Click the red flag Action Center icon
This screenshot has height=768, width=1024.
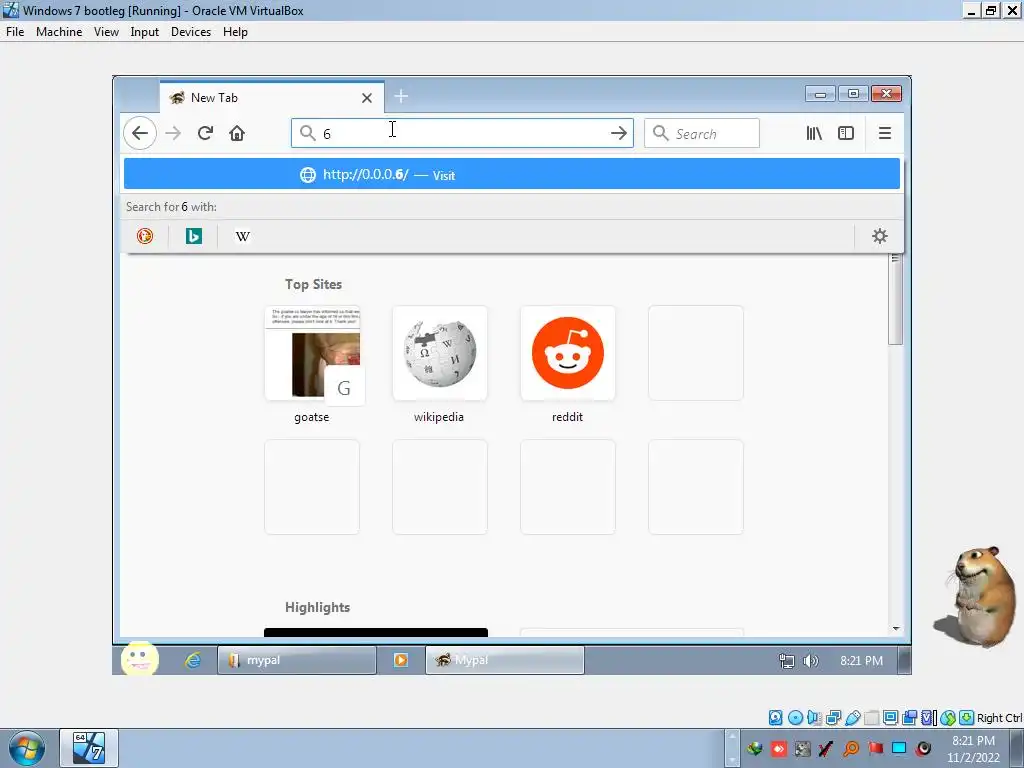tap(875, 748)
